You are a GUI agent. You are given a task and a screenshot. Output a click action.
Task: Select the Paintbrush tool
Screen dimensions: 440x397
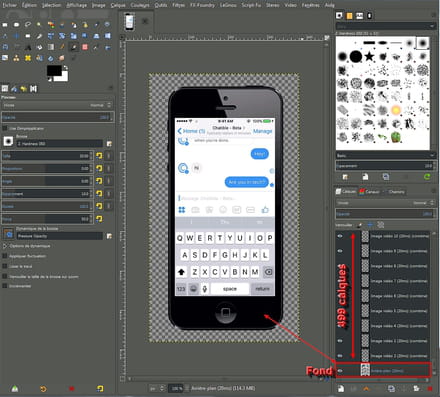(x=73, y=47)
